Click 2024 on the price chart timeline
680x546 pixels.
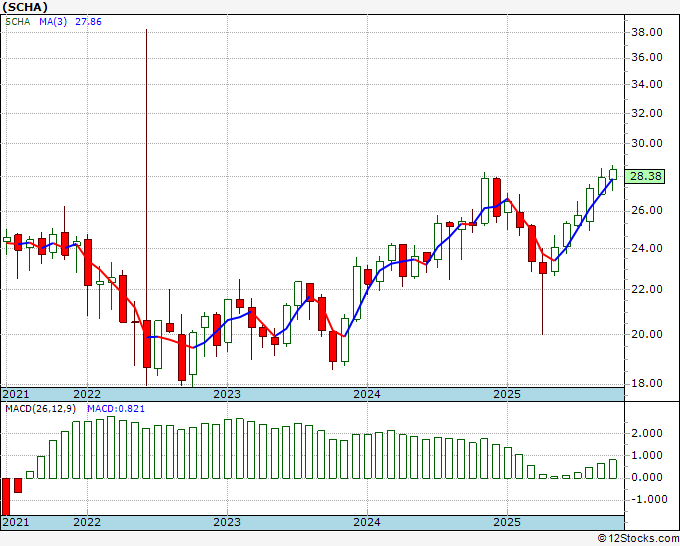coord(367,394)
